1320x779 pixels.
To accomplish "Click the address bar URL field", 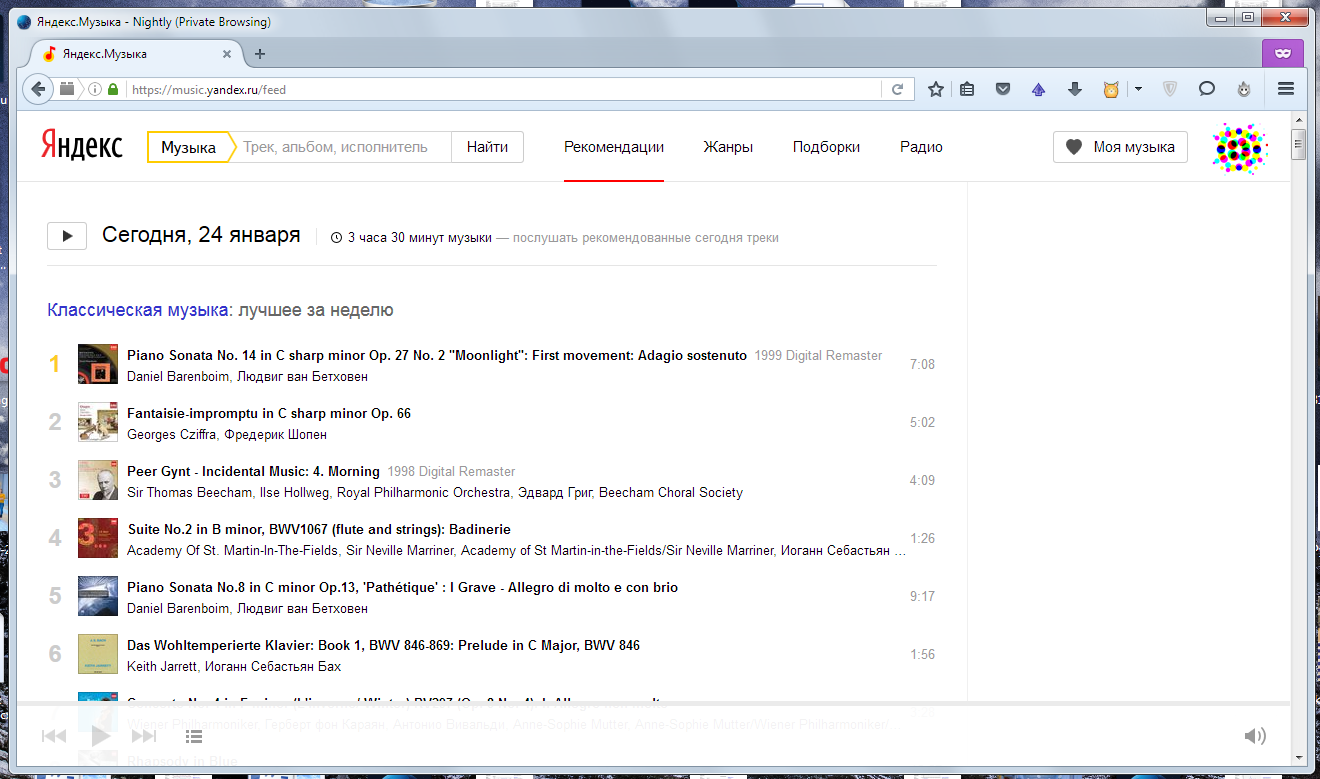I will [503, 89].
